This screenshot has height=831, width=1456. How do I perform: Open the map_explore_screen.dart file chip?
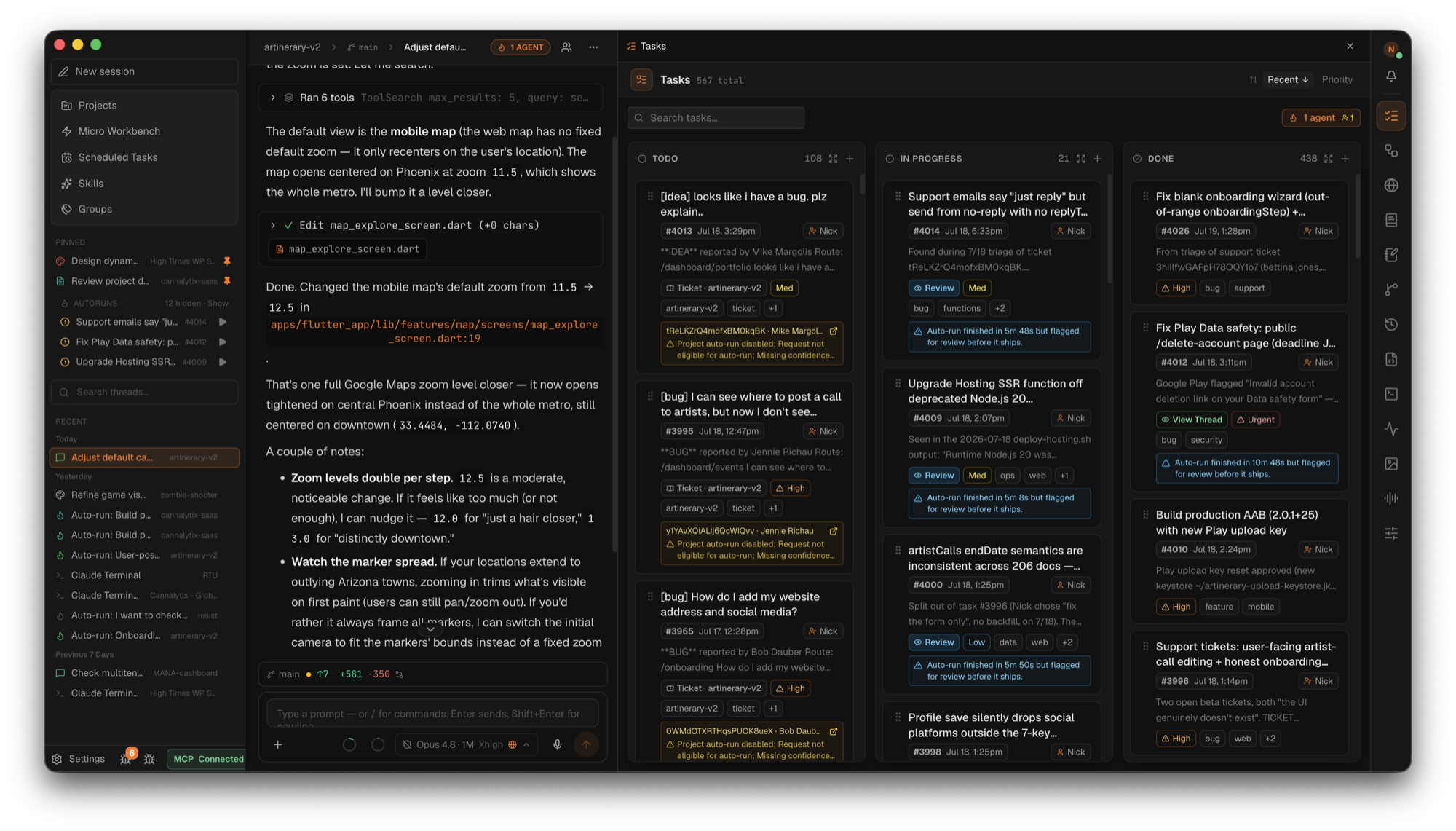[347, 249]
